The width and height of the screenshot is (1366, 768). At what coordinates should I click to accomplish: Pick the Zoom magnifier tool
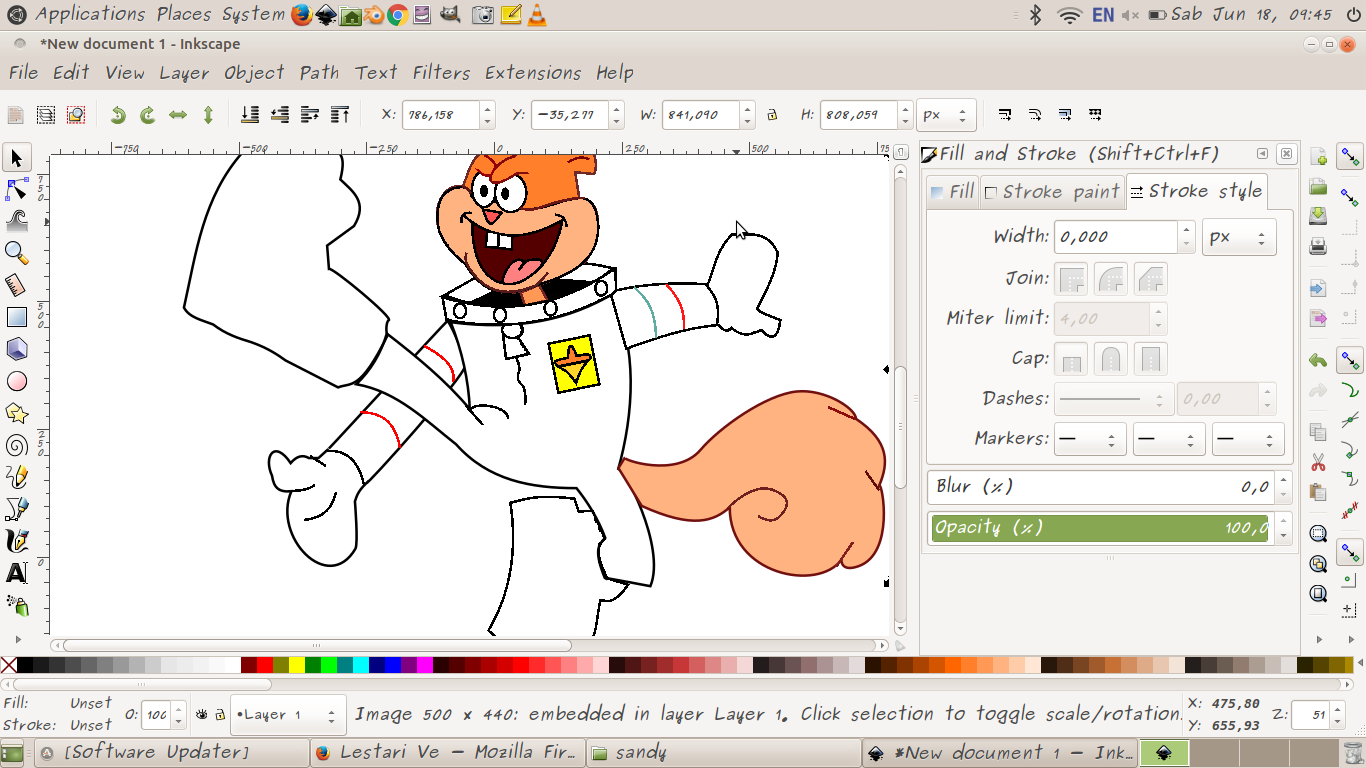click(17, 253)
